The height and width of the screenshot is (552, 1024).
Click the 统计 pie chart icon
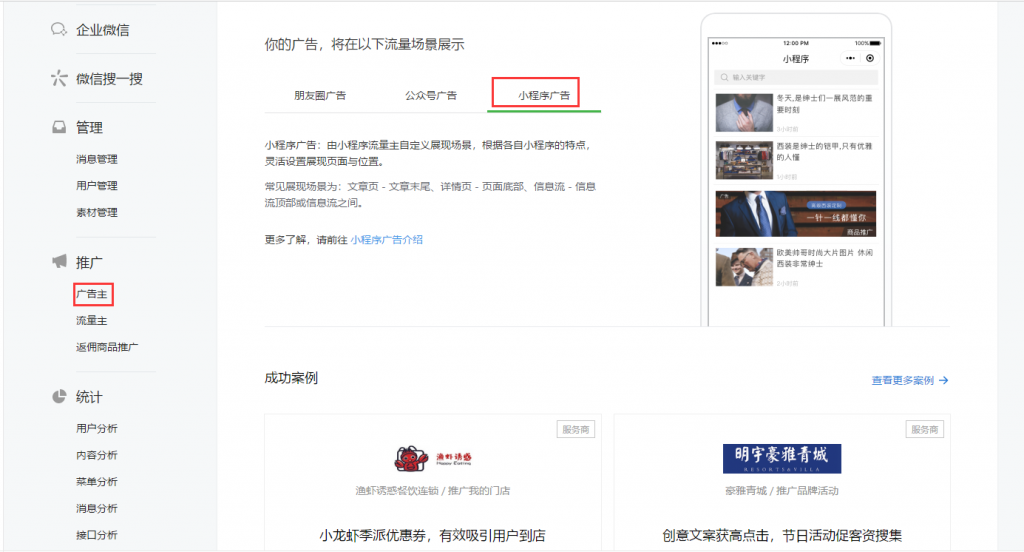(x=59, y=397)
